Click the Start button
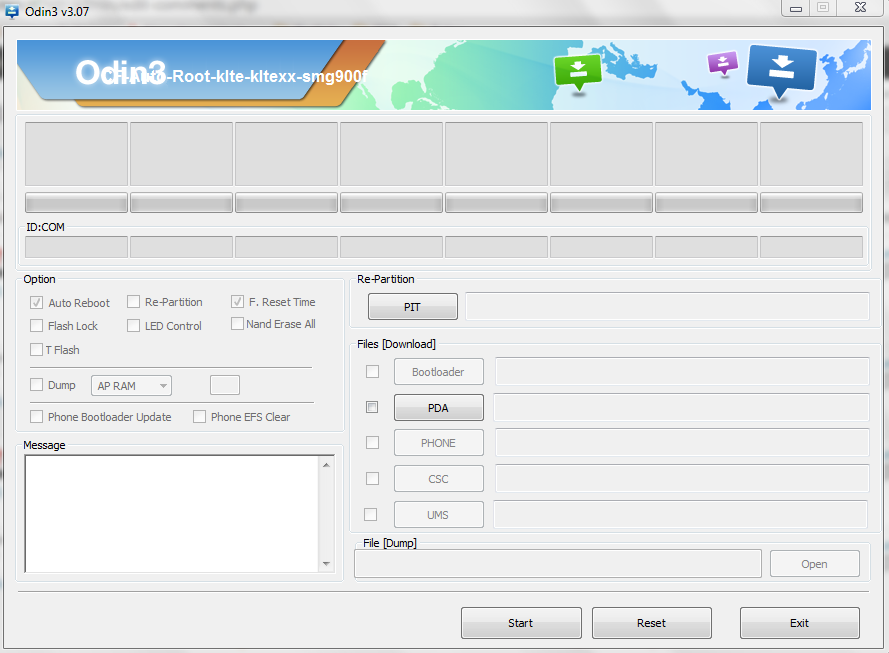This screenshot has width=889, height=653. pos(521,623)
